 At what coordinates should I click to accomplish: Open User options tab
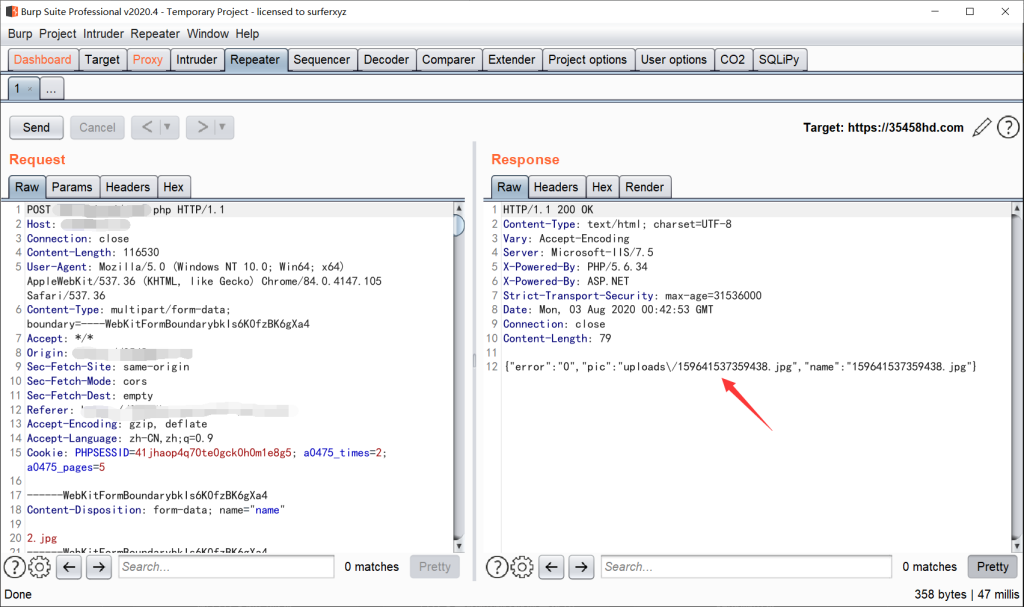[674, 59]
